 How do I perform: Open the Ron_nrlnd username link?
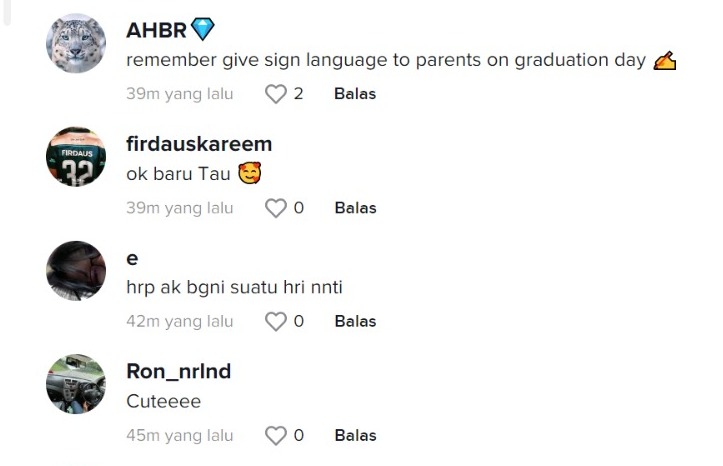(178, 371)
